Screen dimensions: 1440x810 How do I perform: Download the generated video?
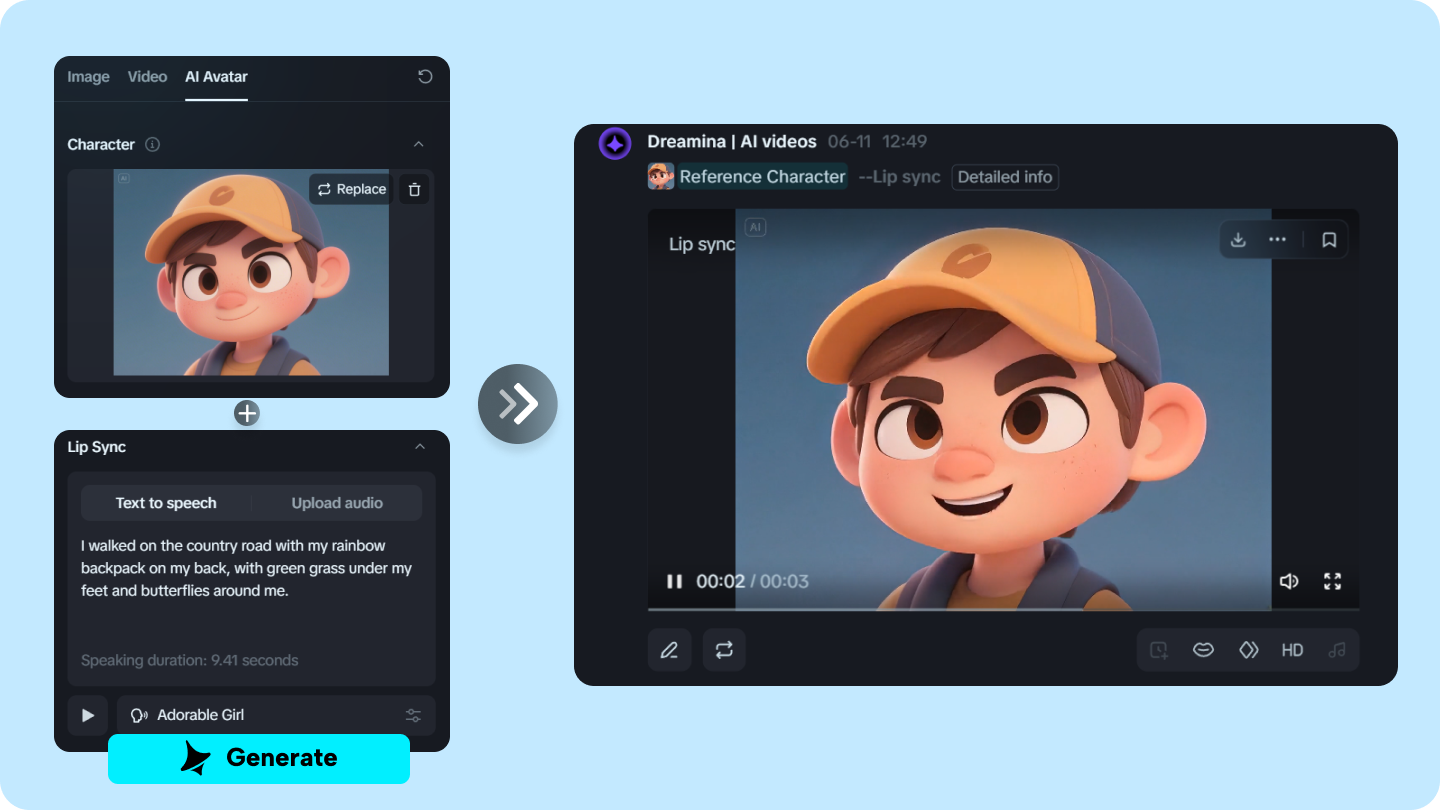click(x=1238, y=240)
